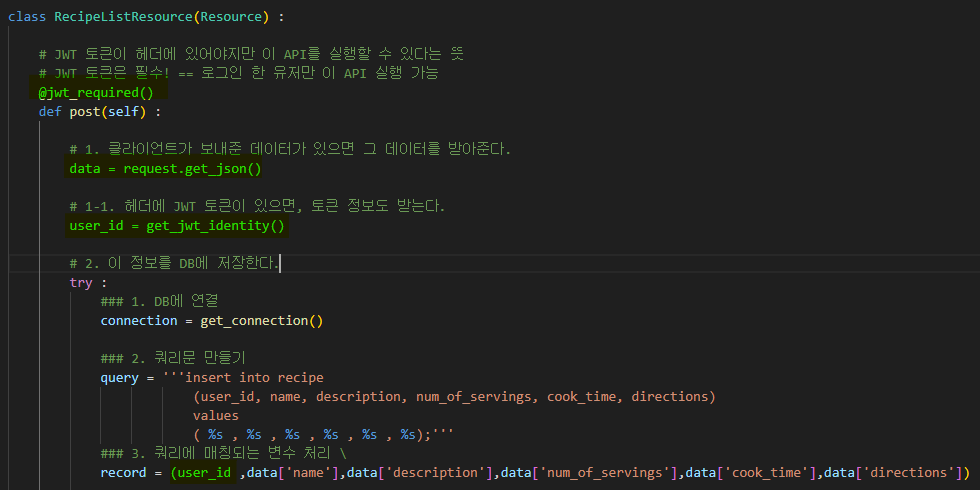
Task: Click the @jwt_required() decorator
Action: [x=96, y=93]
